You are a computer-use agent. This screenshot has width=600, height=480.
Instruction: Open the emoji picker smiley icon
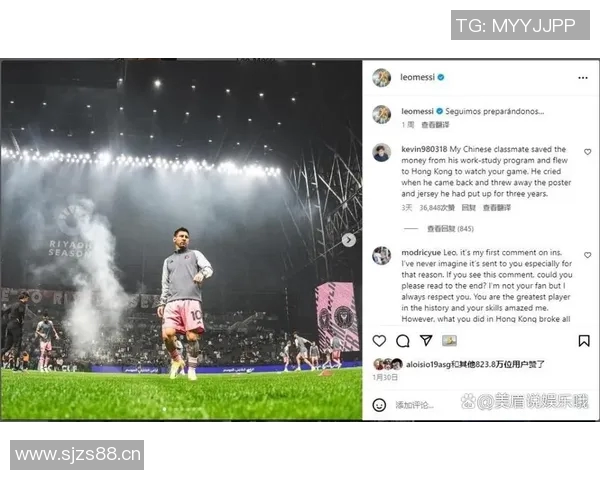coord(379,405)
